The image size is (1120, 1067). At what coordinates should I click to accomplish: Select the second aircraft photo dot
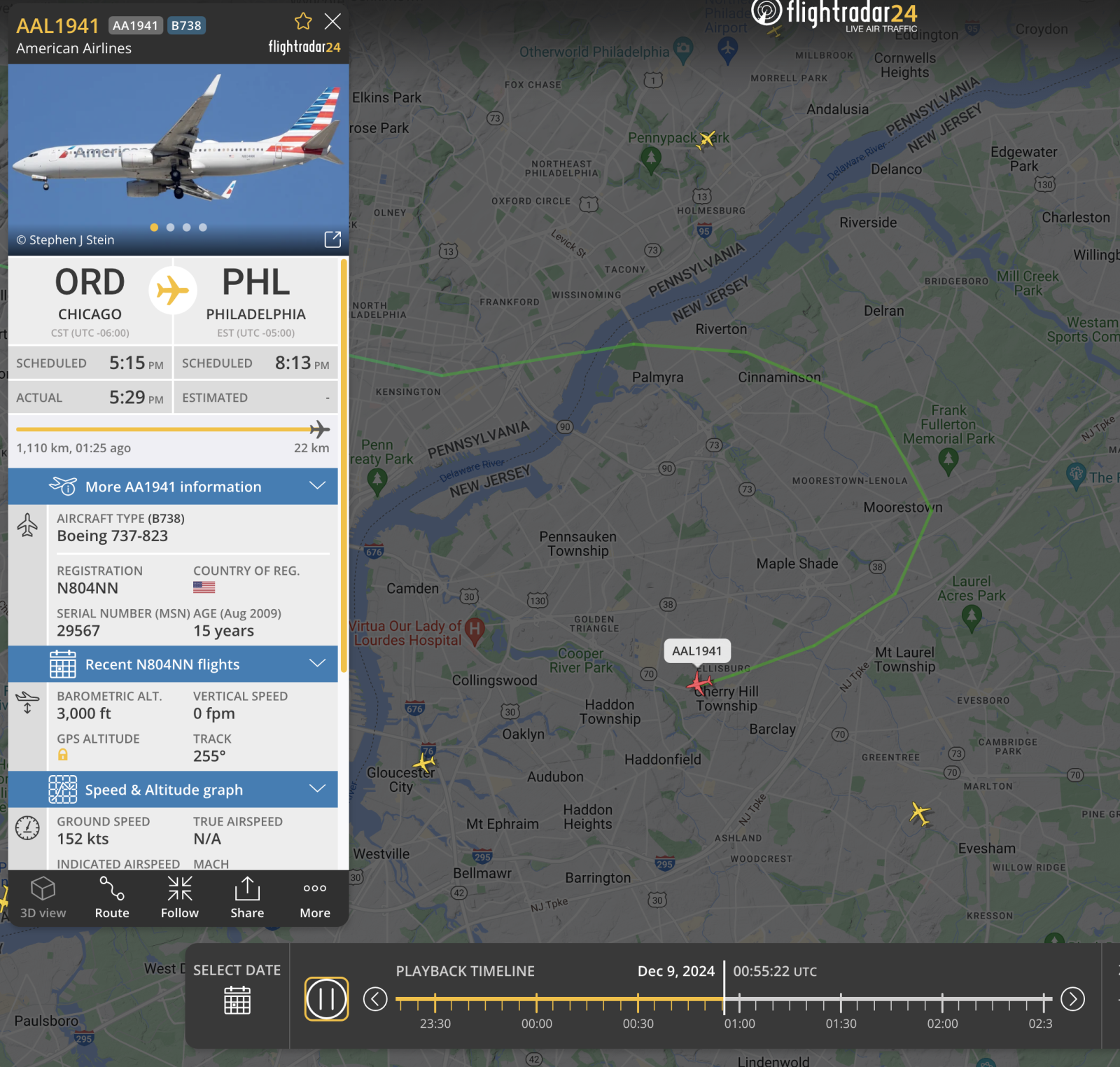(x=170, y=228)
